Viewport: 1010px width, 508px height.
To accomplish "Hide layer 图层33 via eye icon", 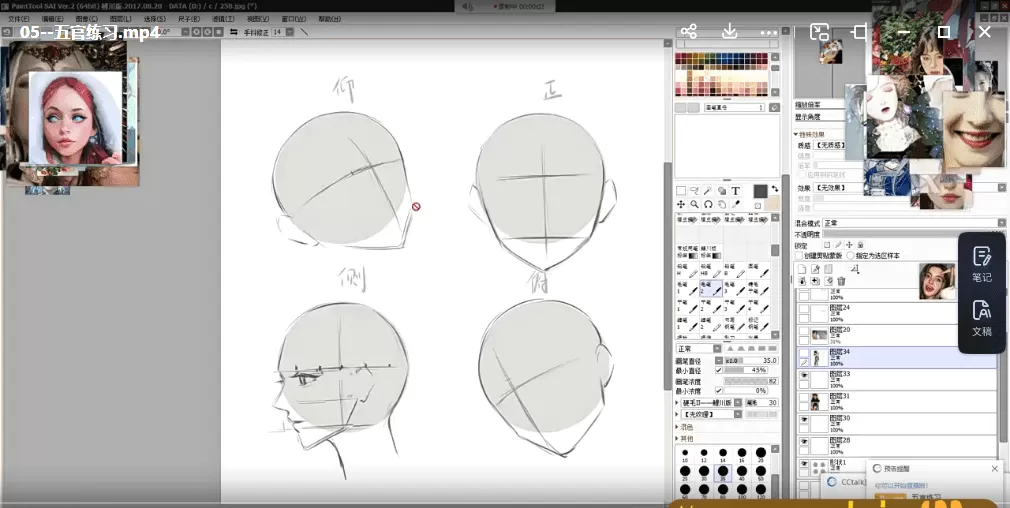I will [803, 374].
